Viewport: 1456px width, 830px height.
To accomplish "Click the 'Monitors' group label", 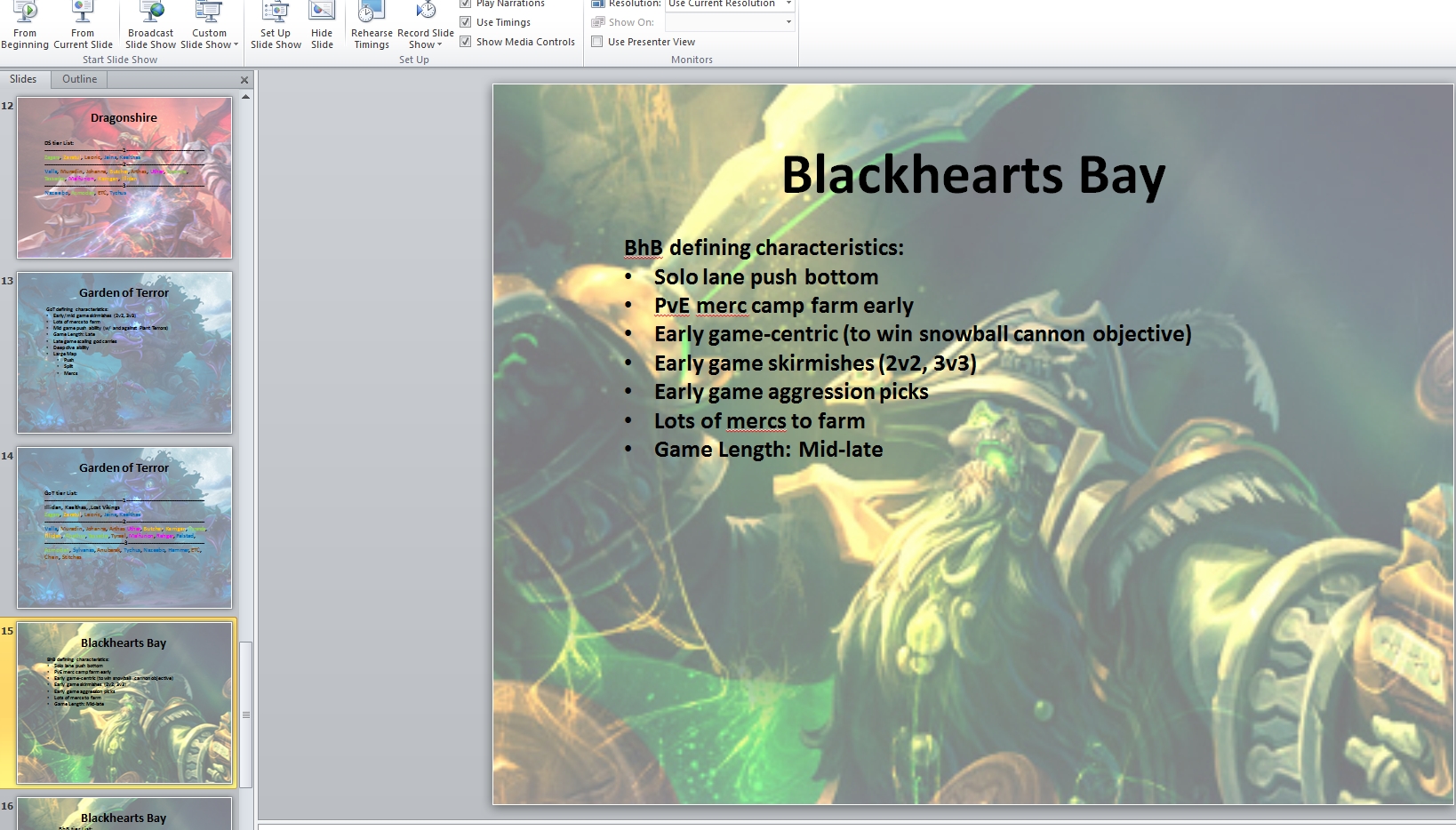I will point(692,60).
